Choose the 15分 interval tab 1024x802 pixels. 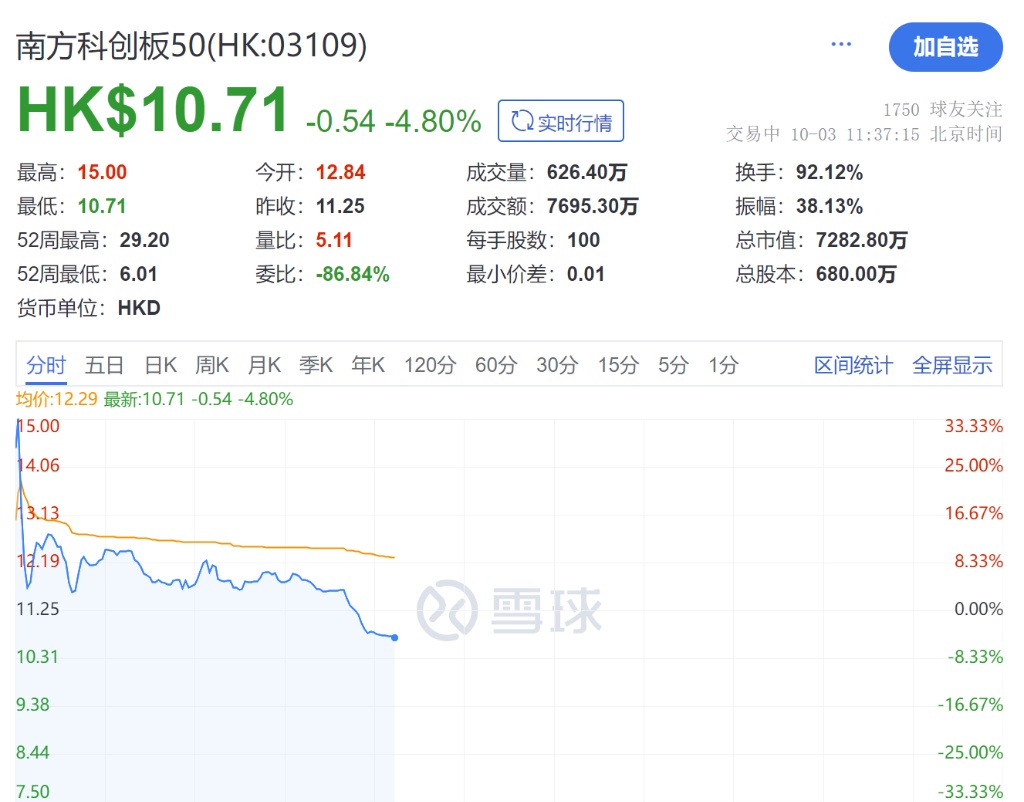point(618,365)
